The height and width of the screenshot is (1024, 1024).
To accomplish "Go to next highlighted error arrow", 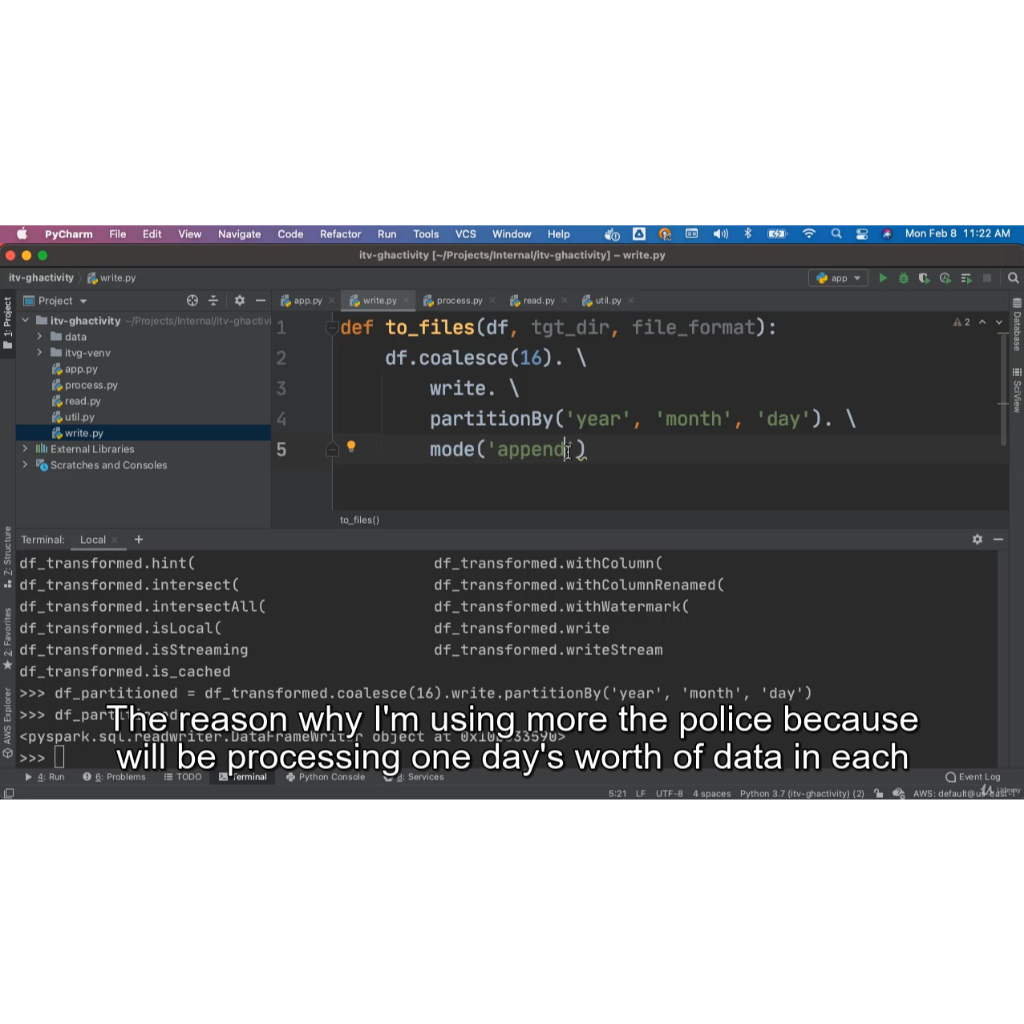I will point(999,322).
